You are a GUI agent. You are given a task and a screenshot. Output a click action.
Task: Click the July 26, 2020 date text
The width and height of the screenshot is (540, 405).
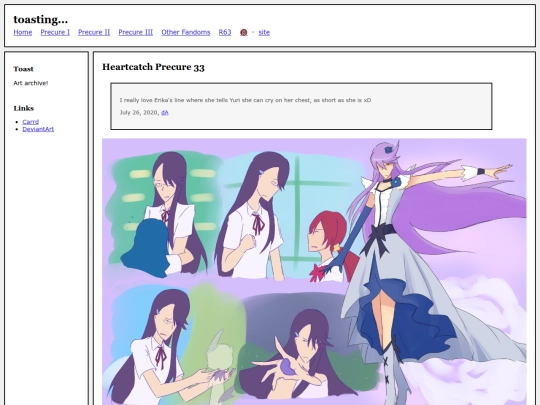[x=139, y=113]
